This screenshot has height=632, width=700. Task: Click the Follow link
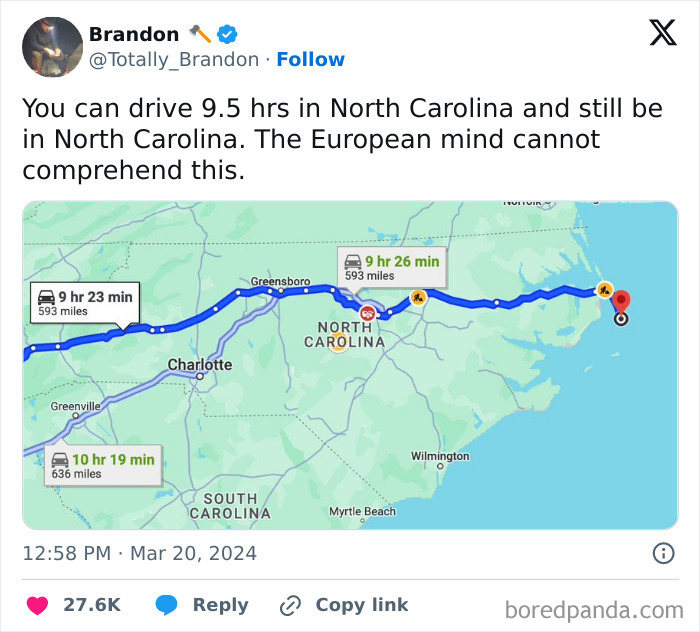point(310,60)
